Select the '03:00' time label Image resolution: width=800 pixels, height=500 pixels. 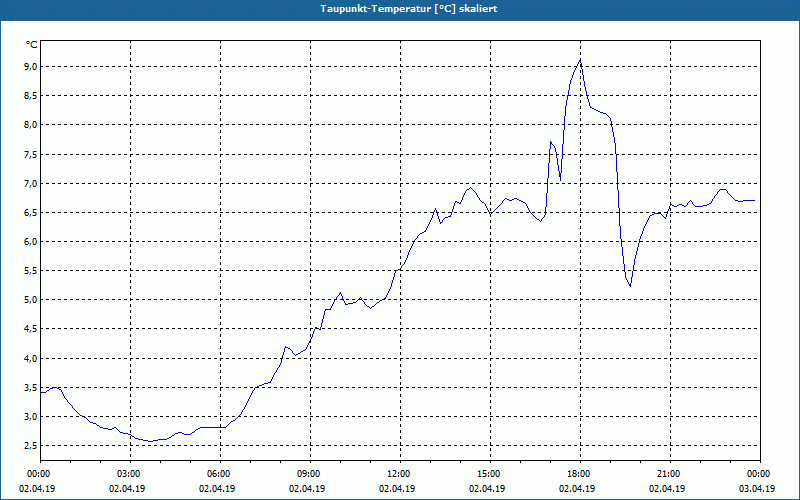point(128,474)
